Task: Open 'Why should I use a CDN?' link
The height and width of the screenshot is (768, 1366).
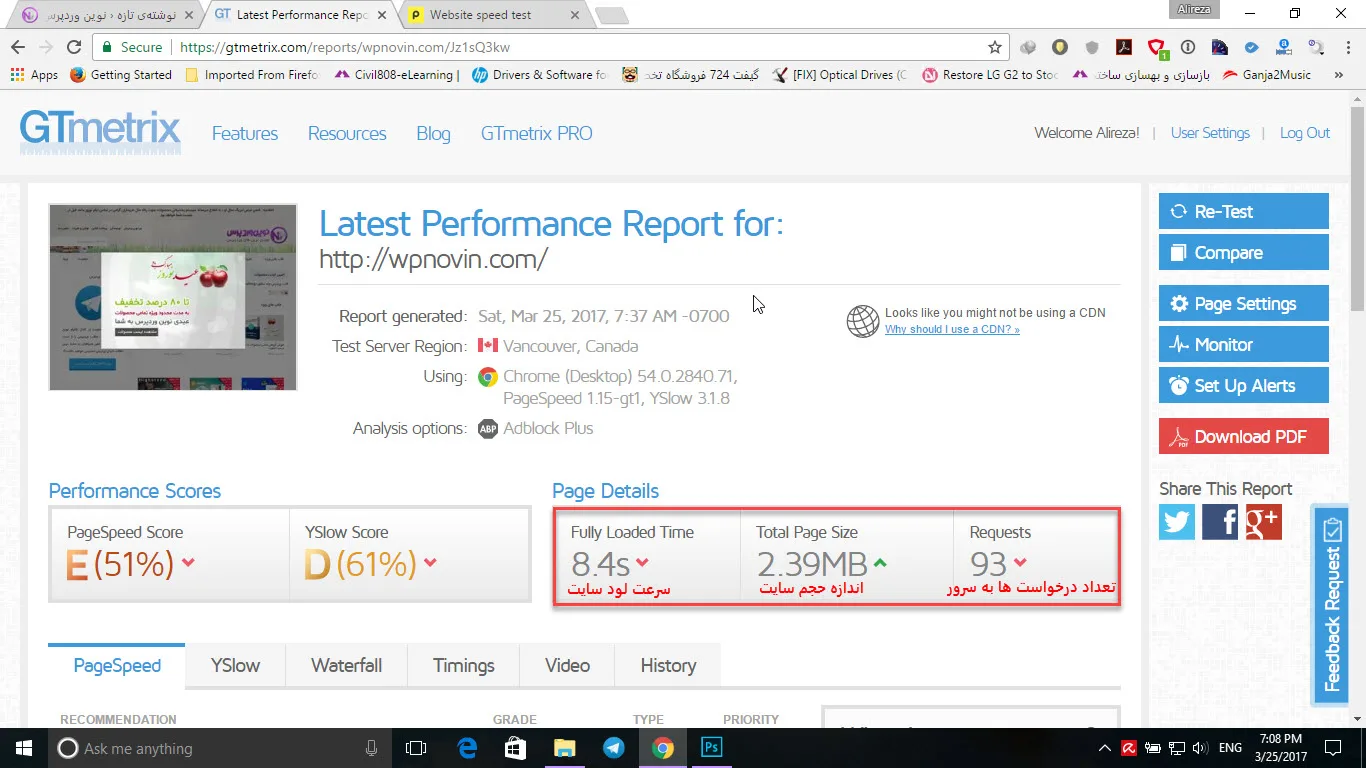Action: 952,329
